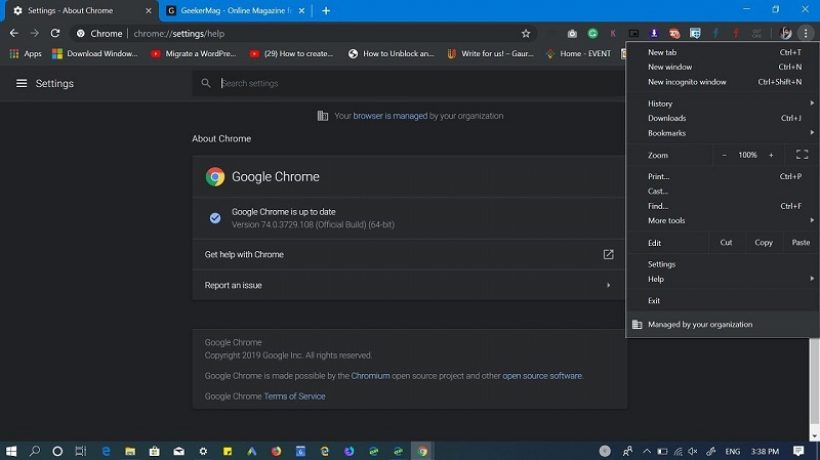
Task: Click the search magnifier icon in settings
Action: pyautogui.click(x=206, y=83)
